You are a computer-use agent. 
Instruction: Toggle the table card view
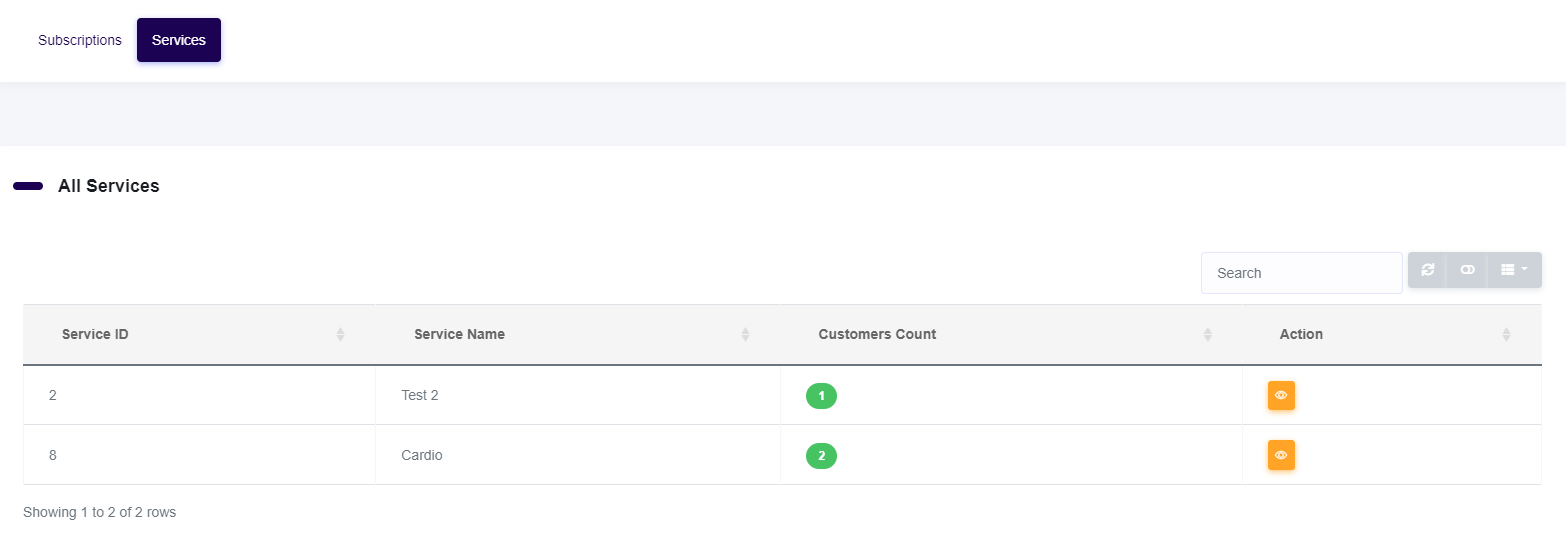pos(1467,270)
